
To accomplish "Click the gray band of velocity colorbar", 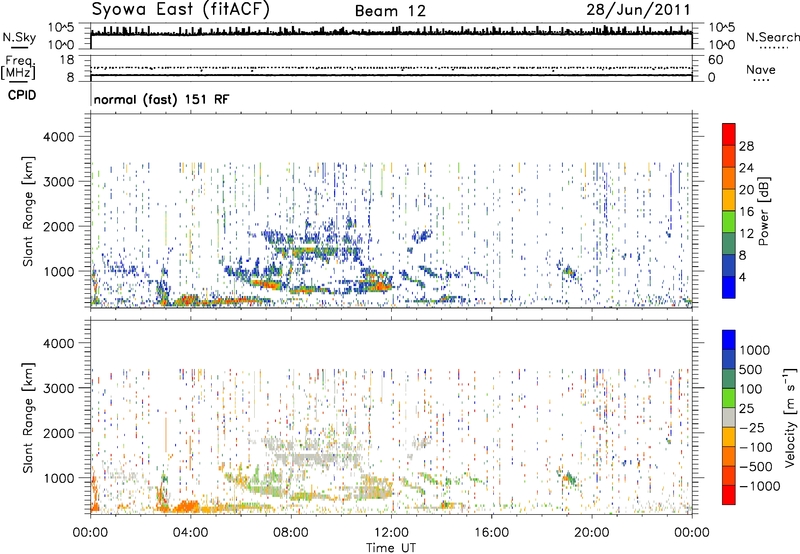I will 729,417.
